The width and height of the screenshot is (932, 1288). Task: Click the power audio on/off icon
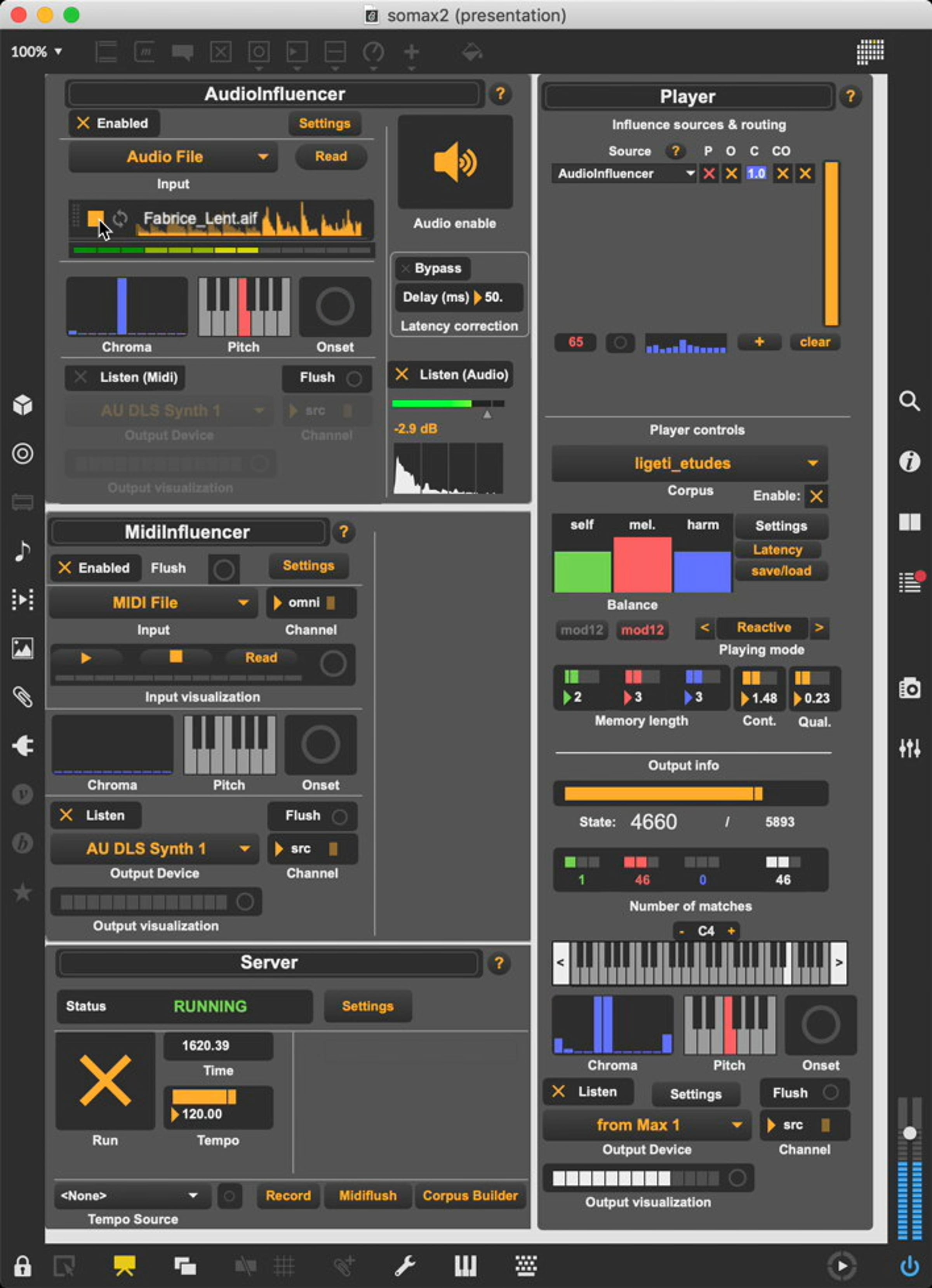[x=909, y=1266]
